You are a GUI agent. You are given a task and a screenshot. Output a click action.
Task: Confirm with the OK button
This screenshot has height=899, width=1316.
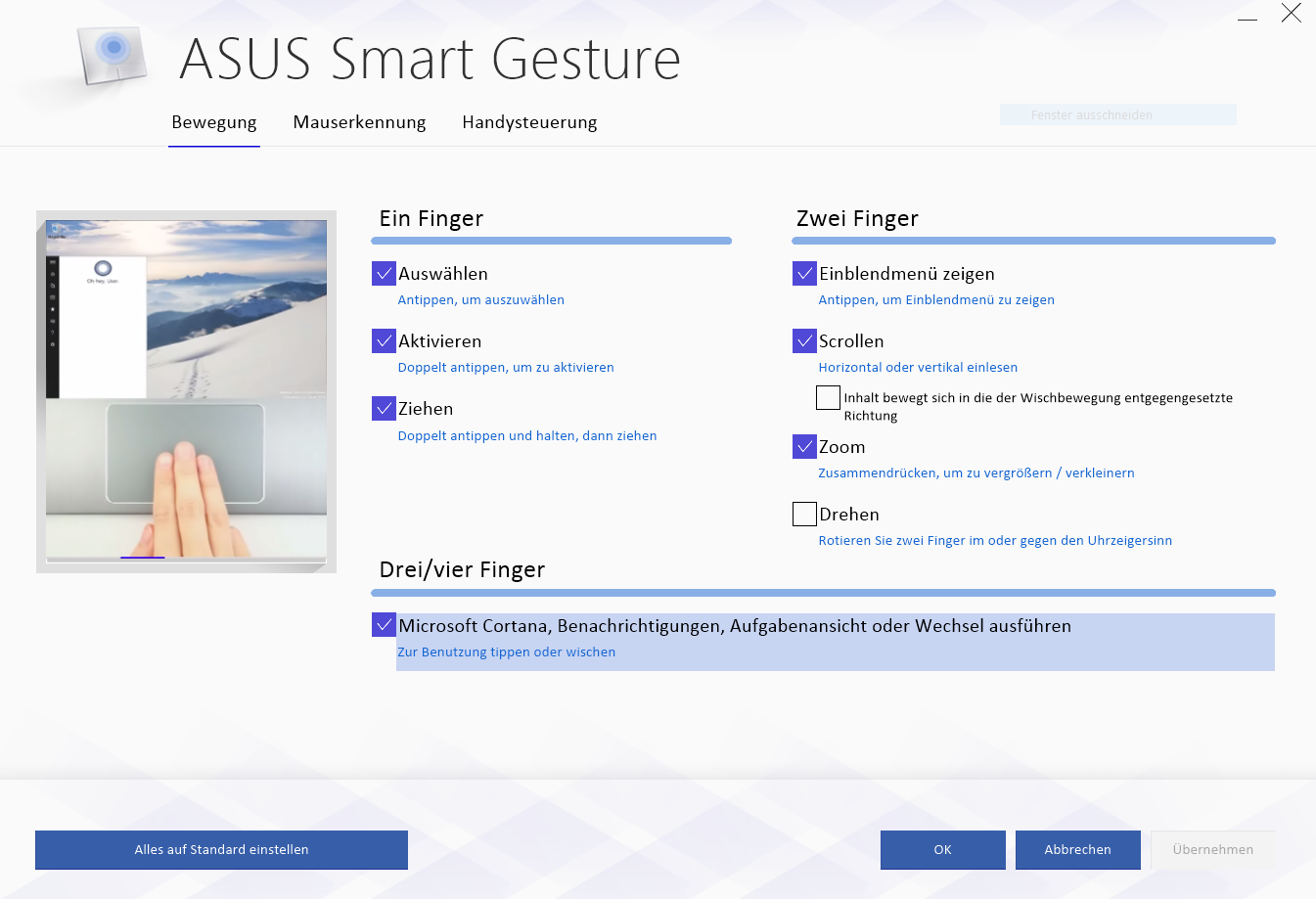click(x=942, y=850)
